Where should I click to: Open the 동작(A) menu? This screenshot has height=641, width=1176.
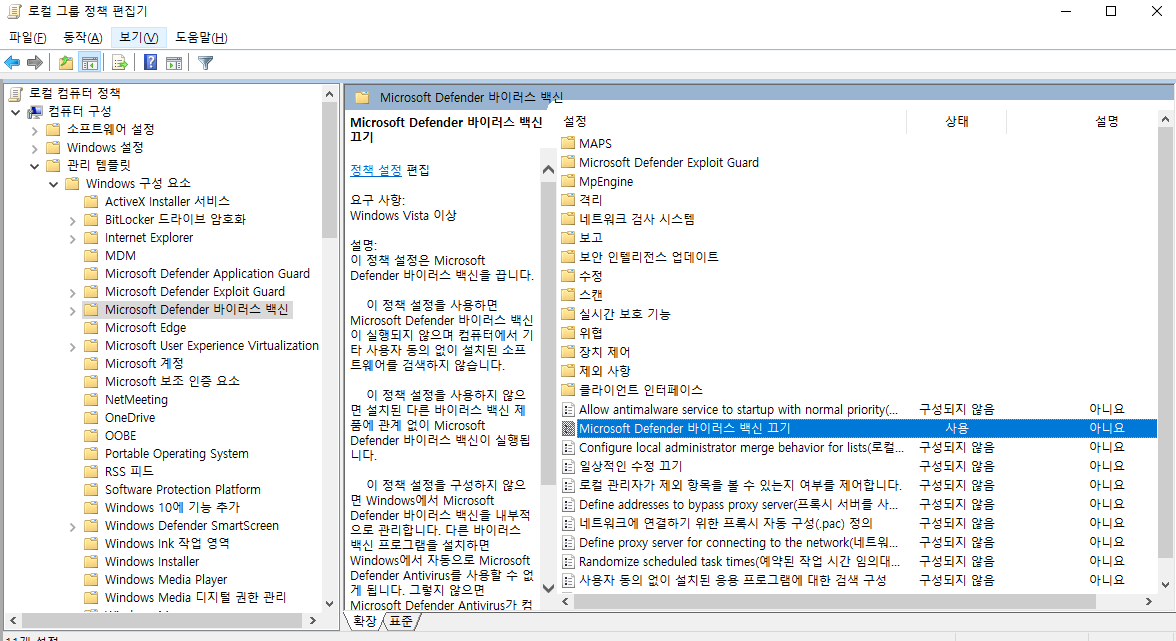pos(82,37)
